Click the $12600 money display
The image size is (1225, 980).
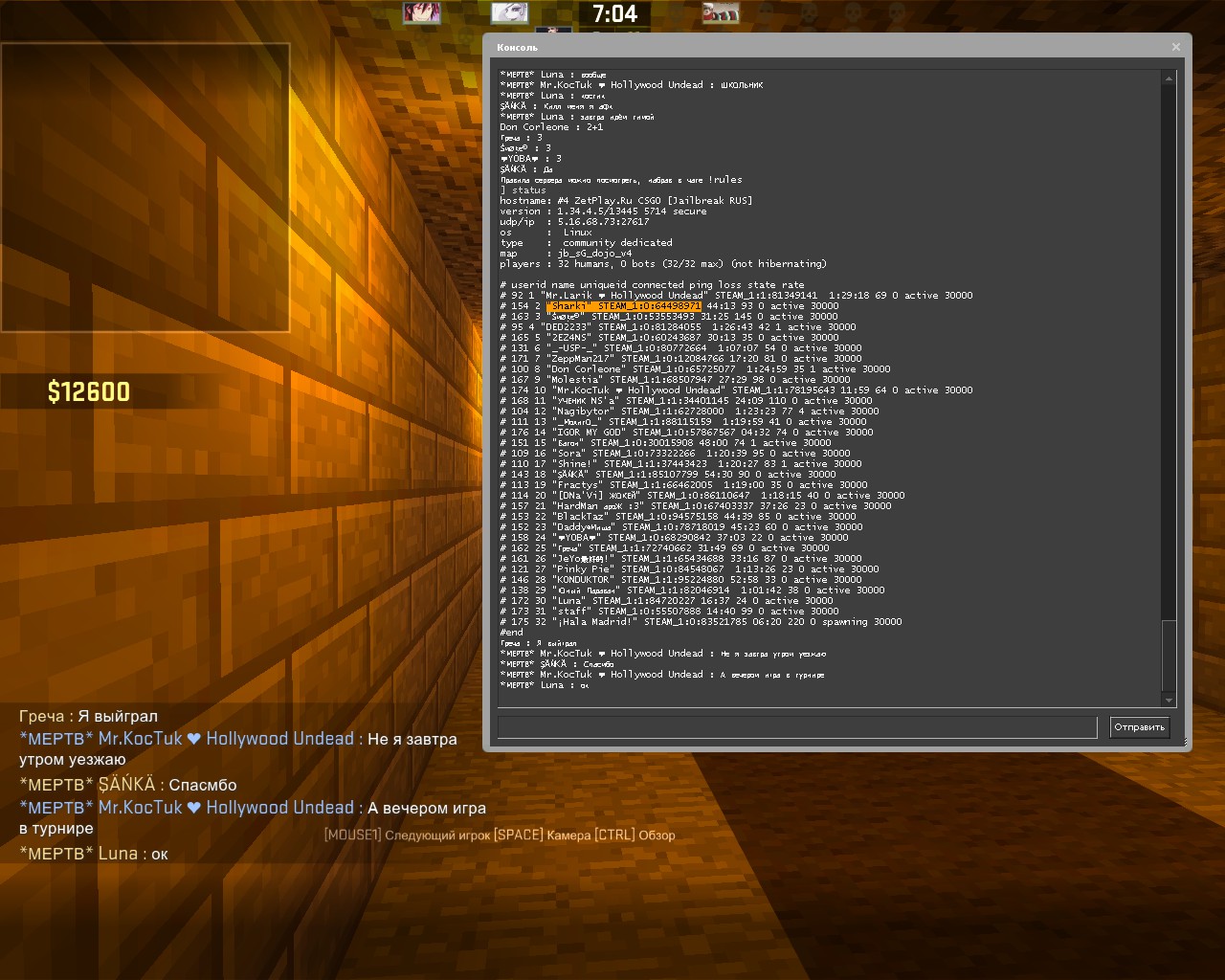tap(89, 391)
